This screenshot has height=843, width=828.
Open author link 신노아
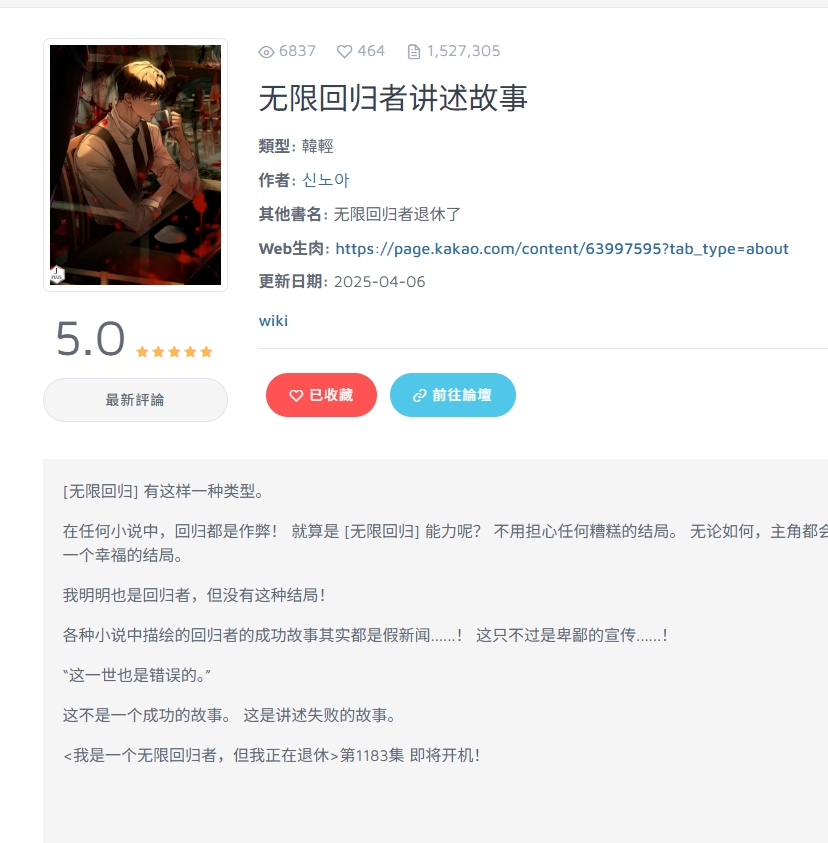click(326, 180)
